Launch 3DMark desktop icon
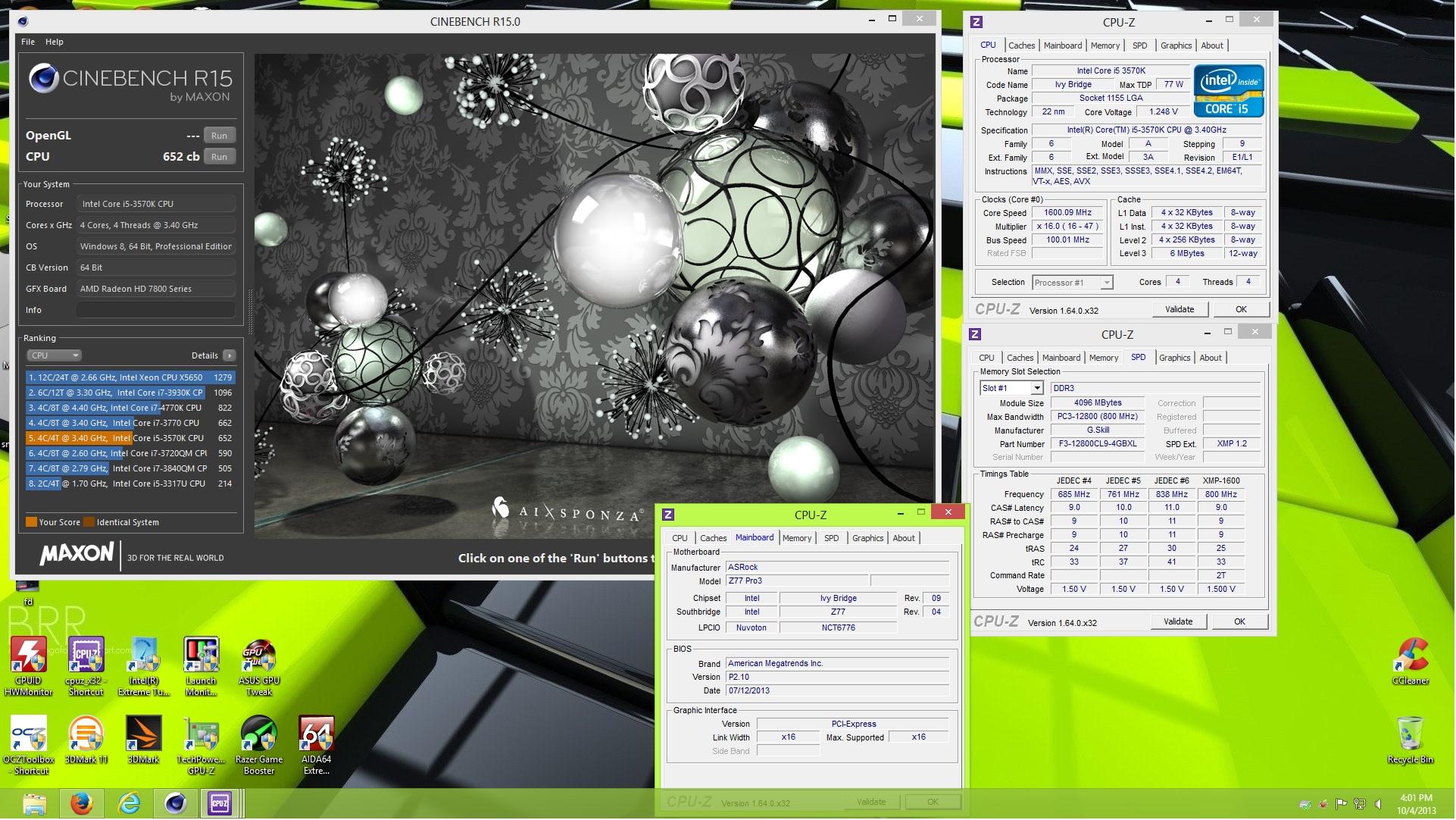This screenshot has width=1456, height=820. (144, 740)
